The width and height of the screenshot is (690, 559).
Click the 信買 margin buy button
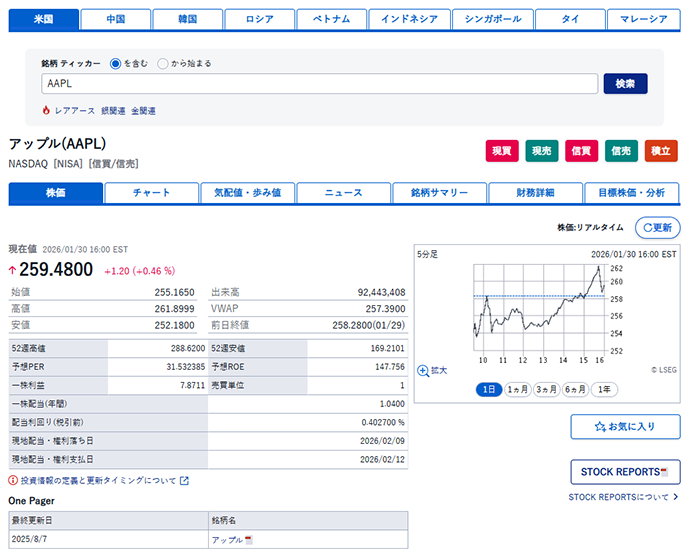point(581,151)
